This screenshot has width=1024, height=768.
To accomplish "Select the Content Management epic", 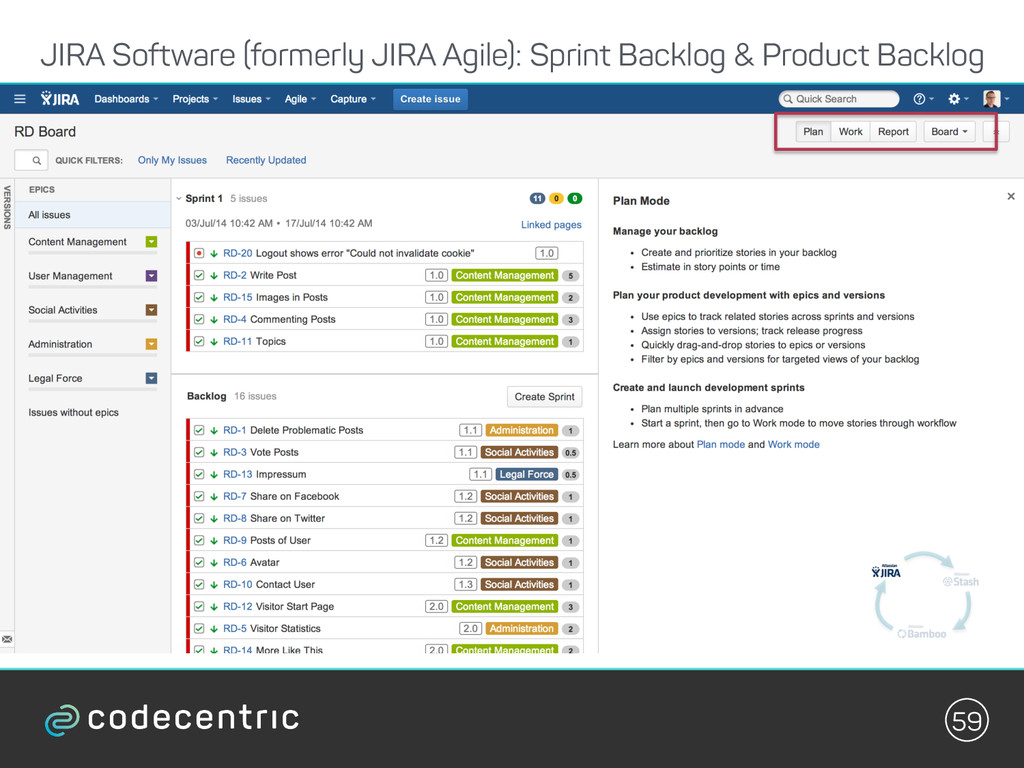I will pyautogui.click(x=78, y=242).
